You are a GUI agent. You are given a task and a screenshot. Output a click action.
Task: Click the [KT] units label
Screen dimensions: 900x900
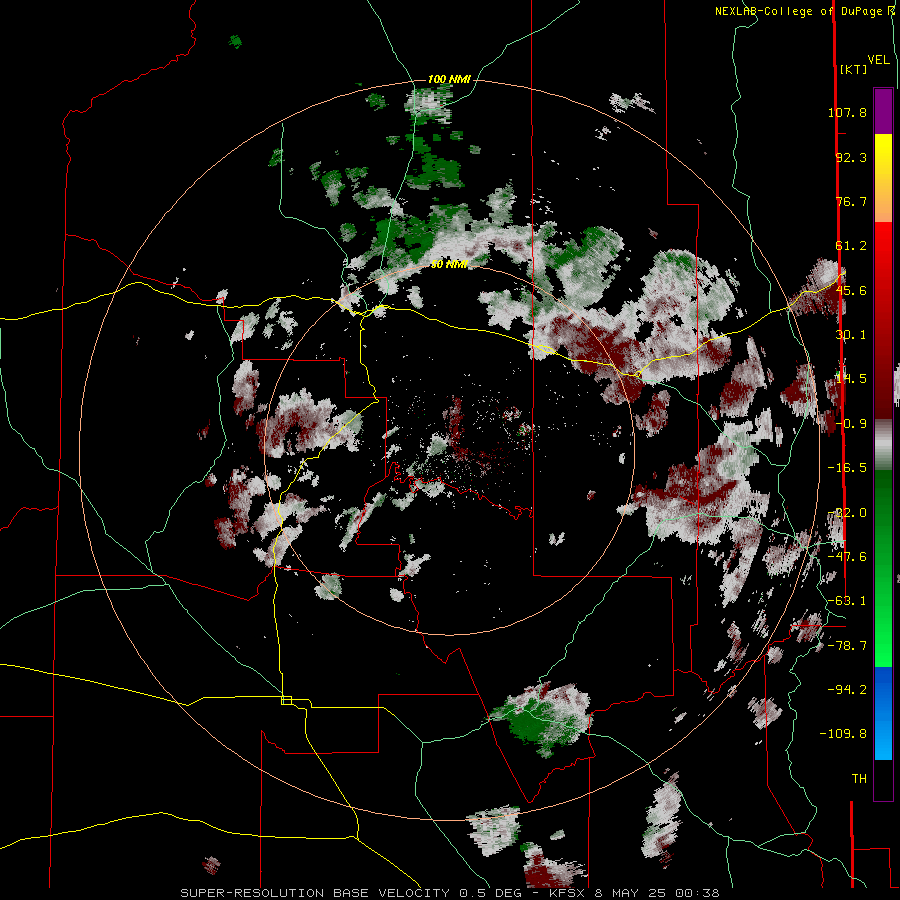click(854, 69)
